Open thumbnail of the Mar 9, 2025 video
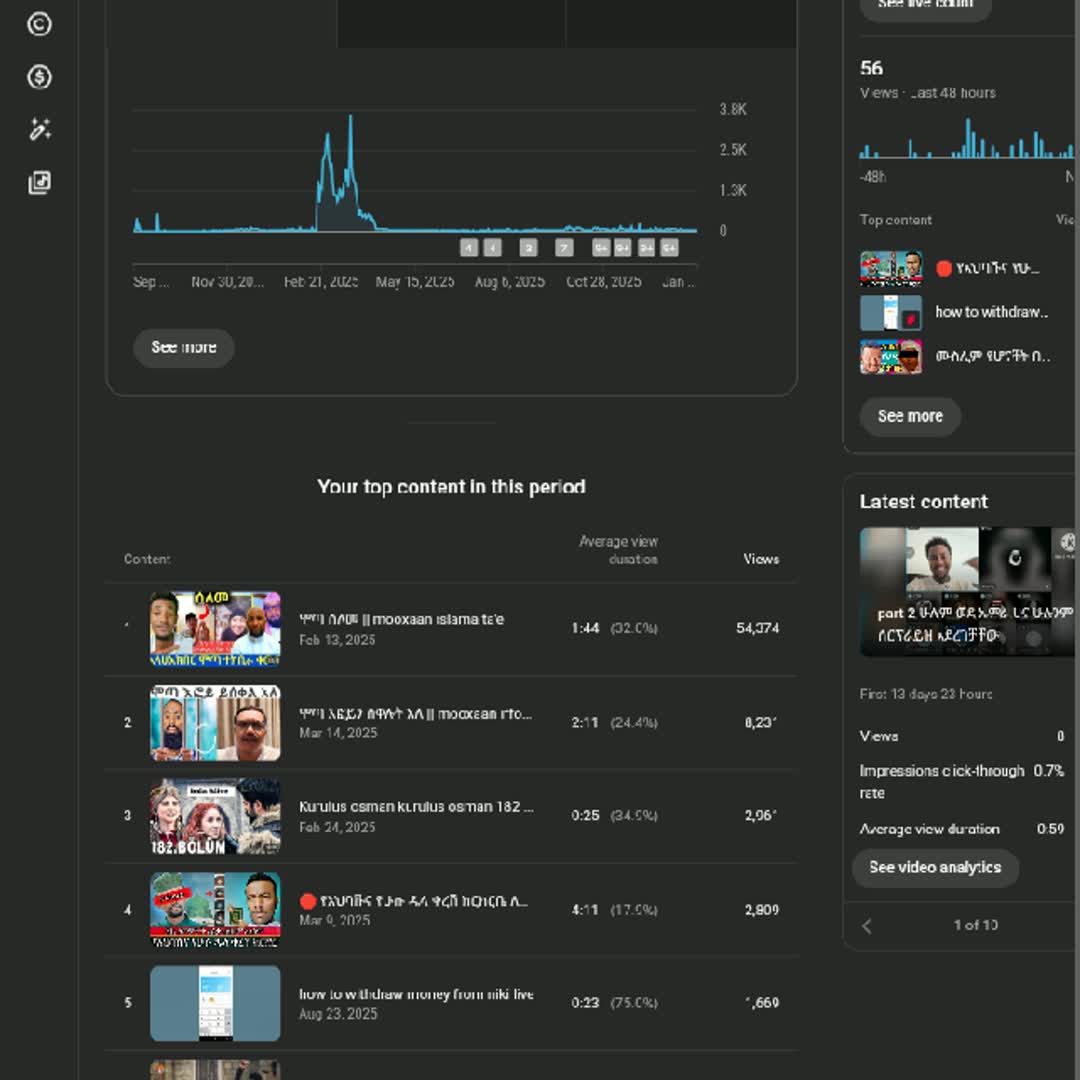 pyautogui.click(x=215, y=909)
